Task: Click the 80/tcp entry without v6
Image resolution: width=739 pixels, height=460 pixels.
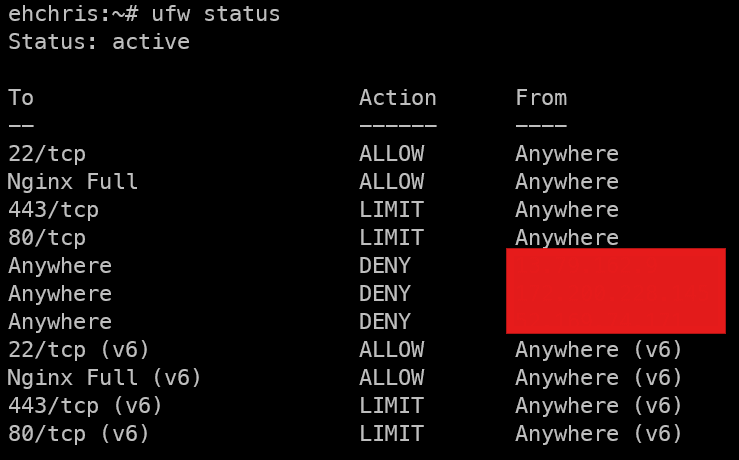Action: click(x=47, y=238)
